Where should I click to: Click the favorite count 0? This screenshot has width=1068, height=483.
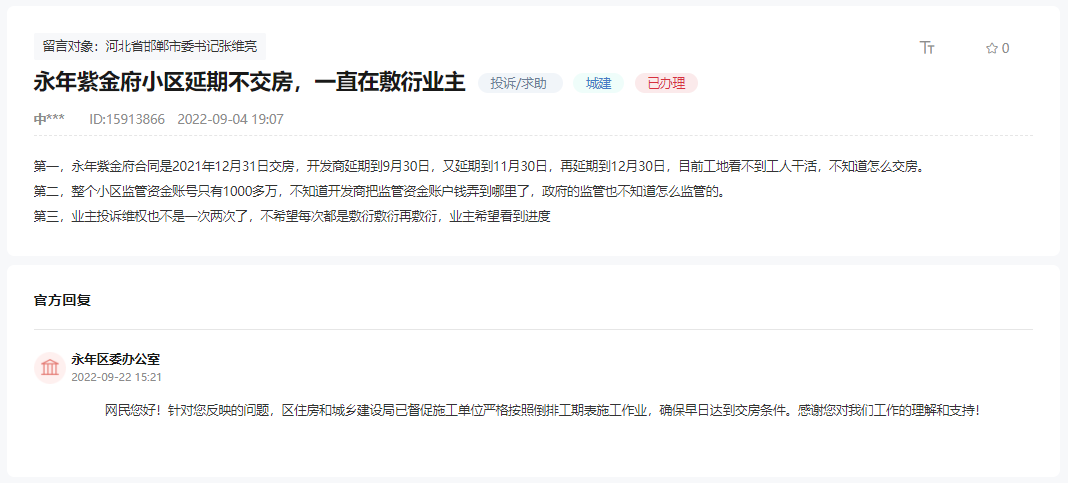pyautogui.click(x=1005, y=48)
